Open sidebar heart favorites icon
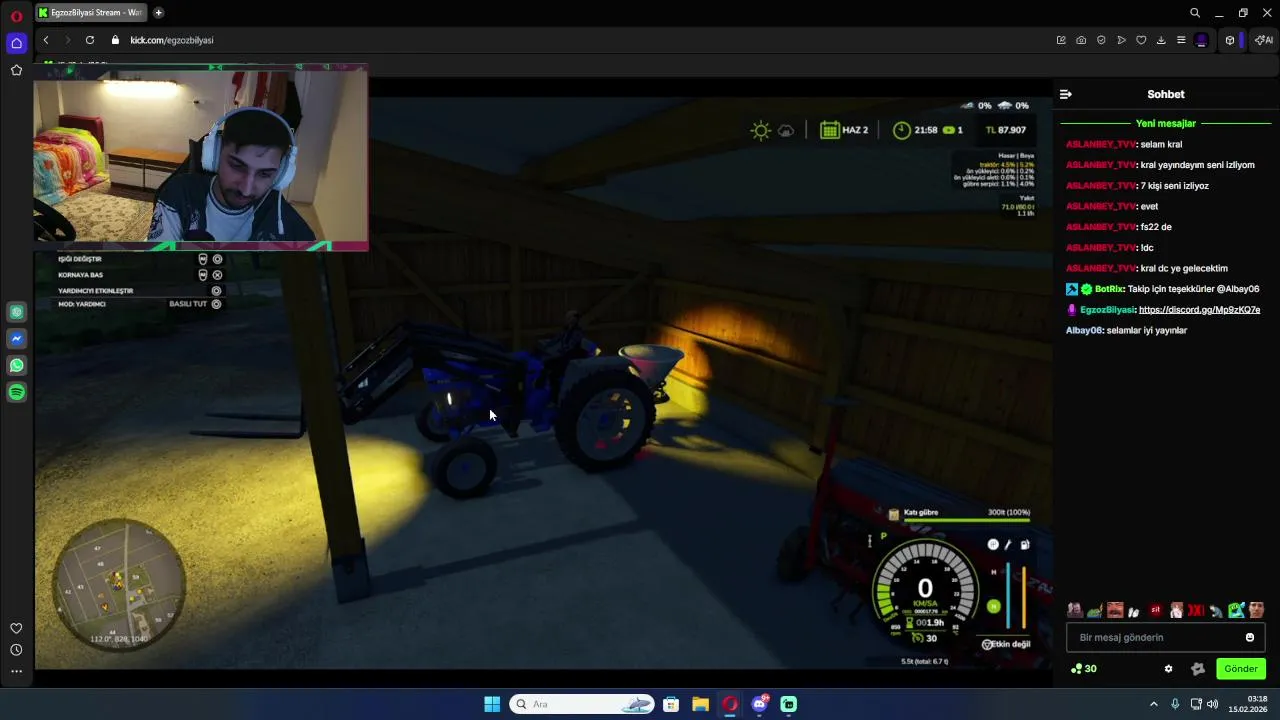Viewport: 1280px width, 720px height. point(16,628)
